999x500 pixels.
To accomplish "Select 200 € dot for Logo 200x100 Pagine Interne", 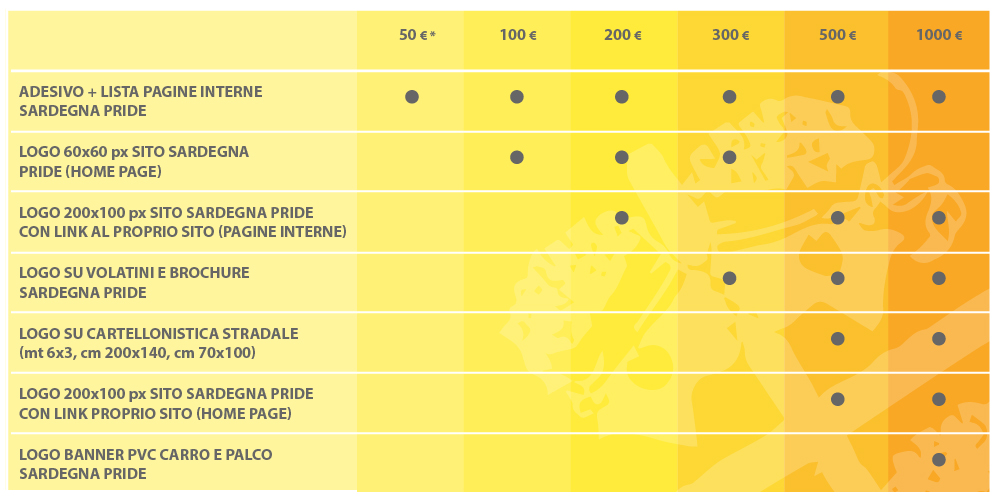I will coord(622,218).
